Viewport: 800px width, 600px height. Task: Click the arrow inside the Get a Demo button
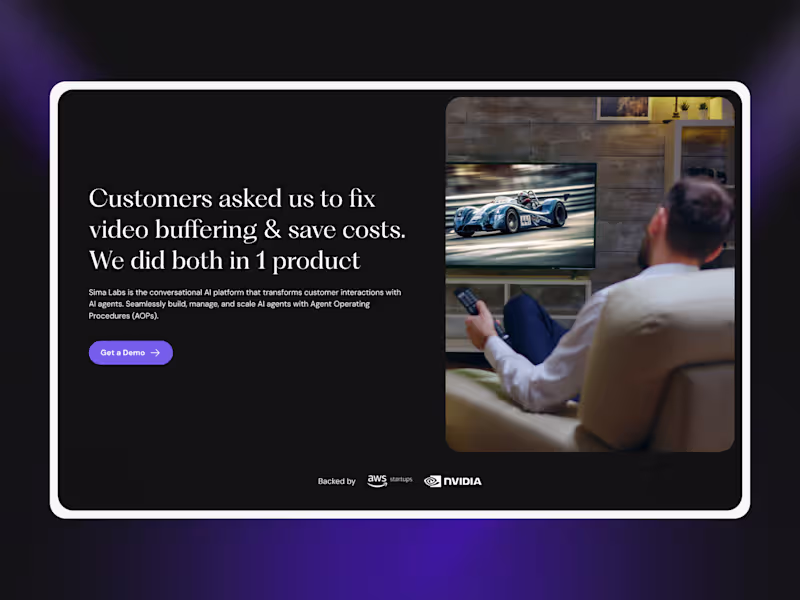click(156, 352)
